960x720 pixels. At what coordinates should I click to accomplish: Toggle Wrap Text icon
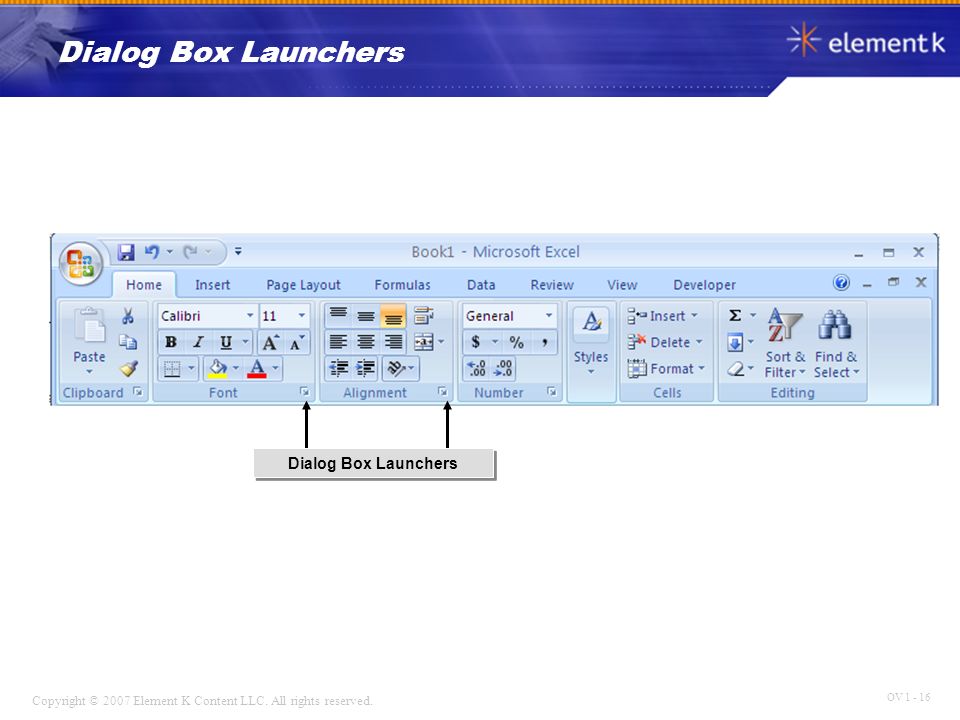click(424, 316)
